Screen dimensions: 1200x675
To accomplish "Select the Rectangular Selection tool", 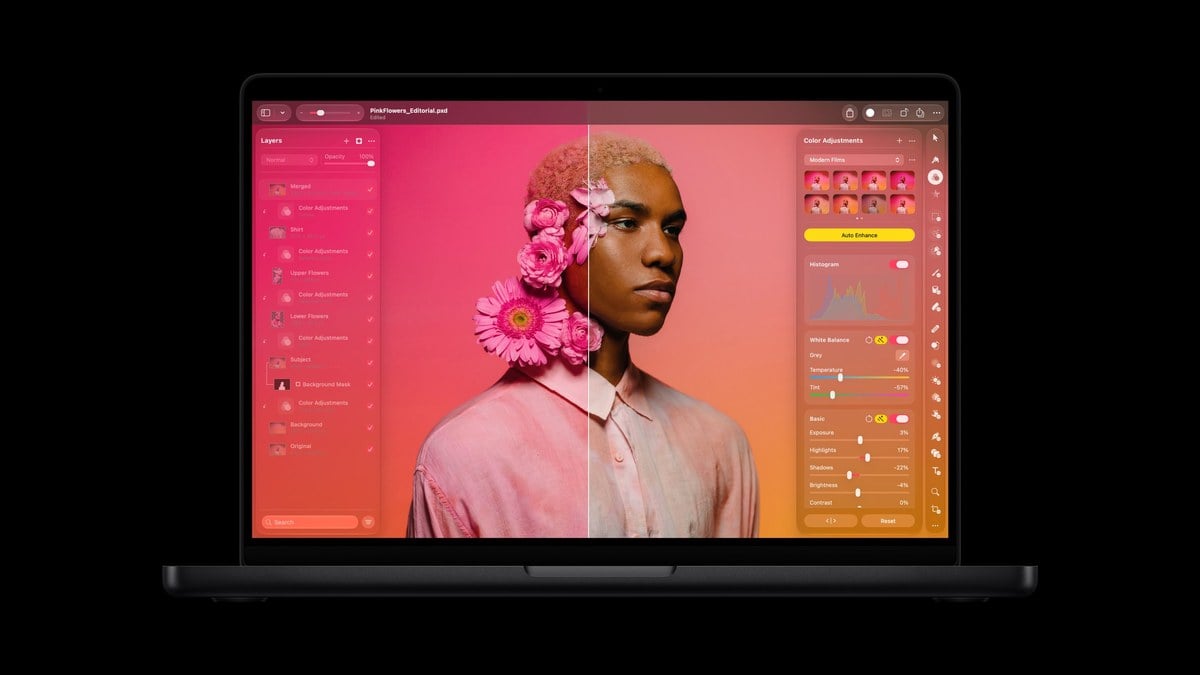I will (x=935, y=217).
